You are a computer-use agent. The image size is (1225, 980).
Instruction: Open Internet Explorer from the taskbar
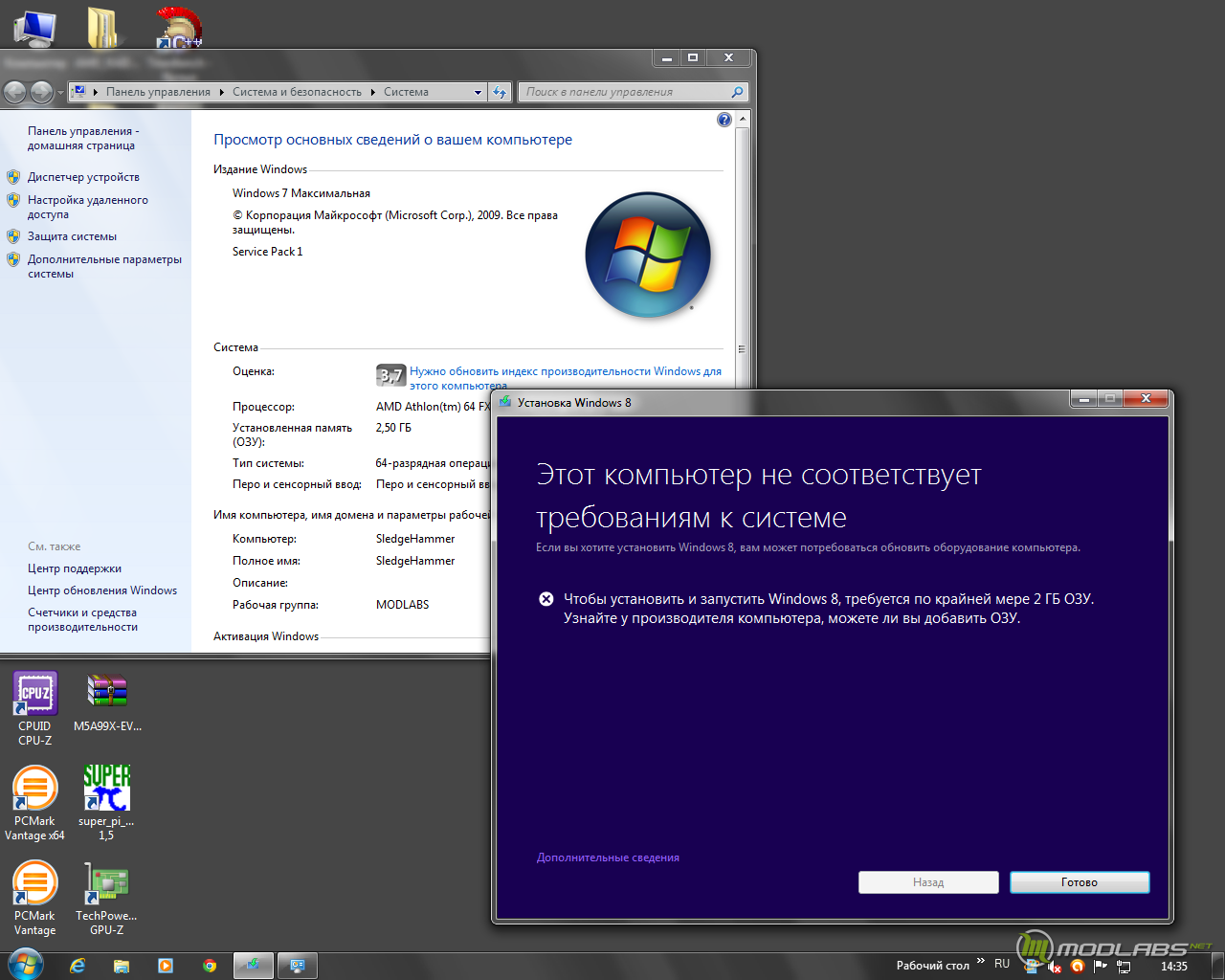click(78, 966)
